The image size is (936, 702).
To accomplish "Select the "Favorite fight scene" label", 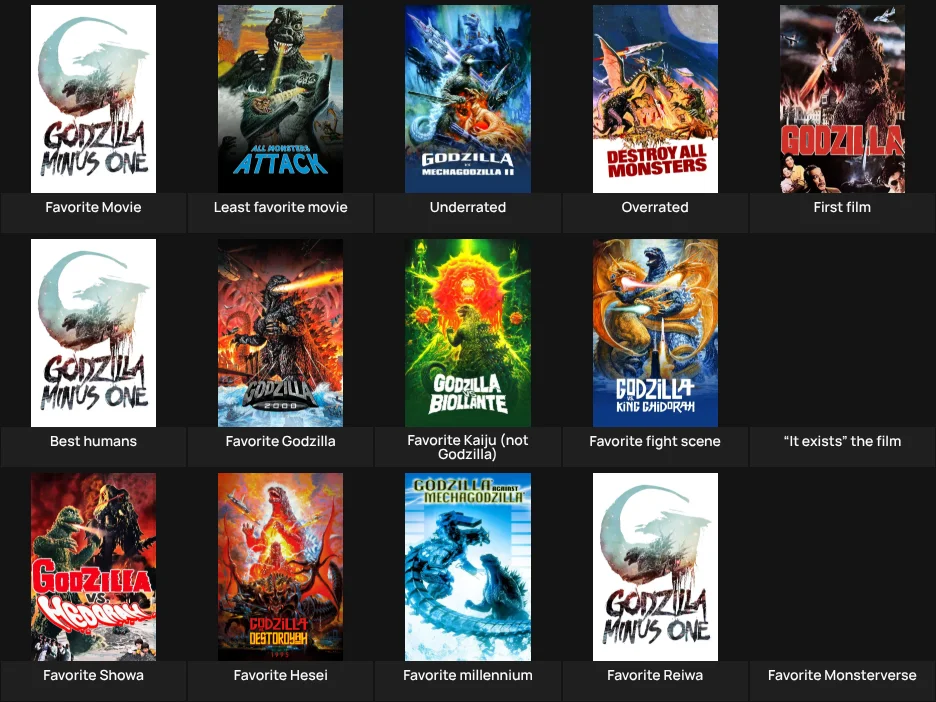I will [x=655, y=441].
